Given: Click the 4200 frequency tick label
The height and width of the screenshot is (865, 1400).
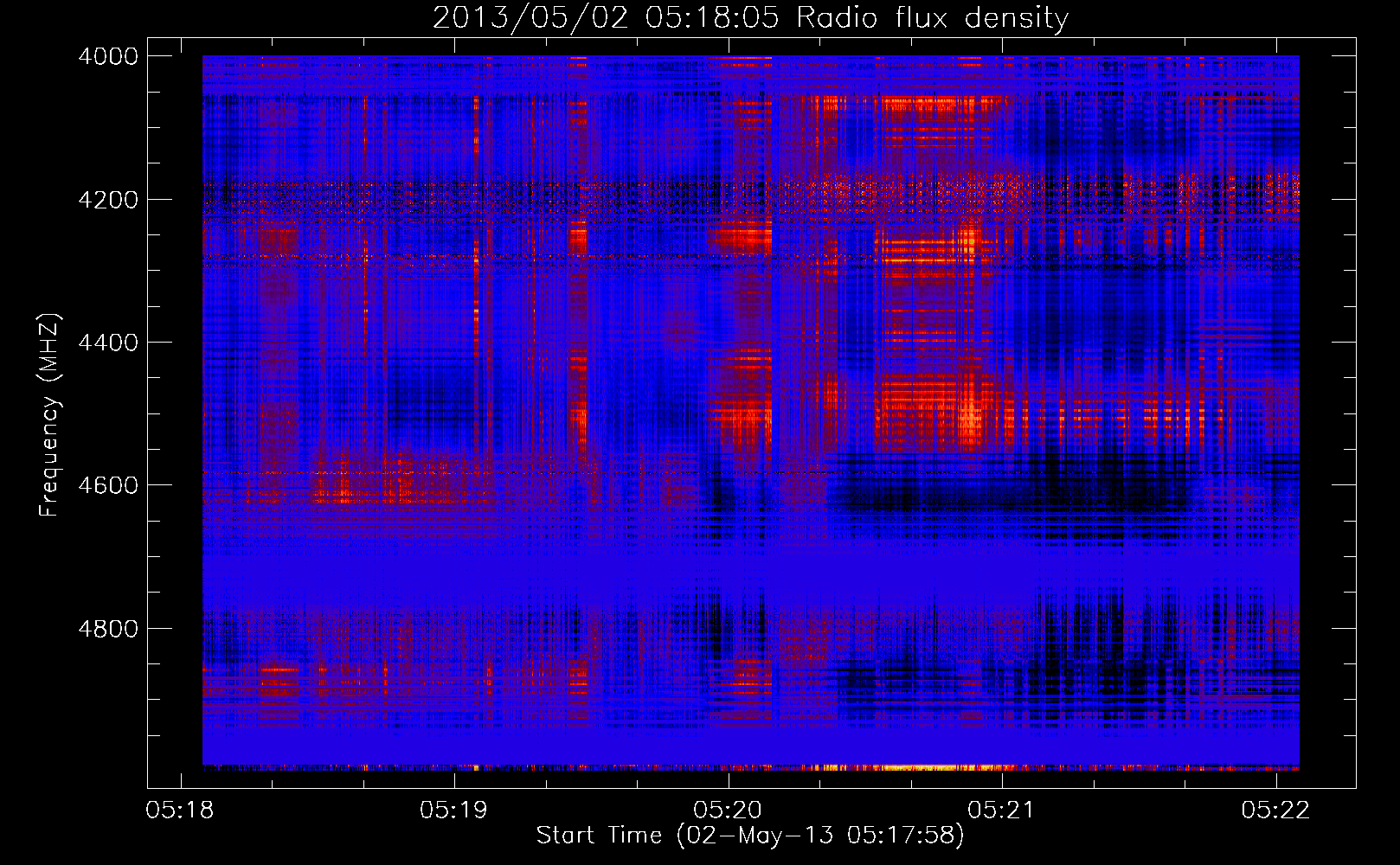Looking at the screenshot, I should pos(108,200).
